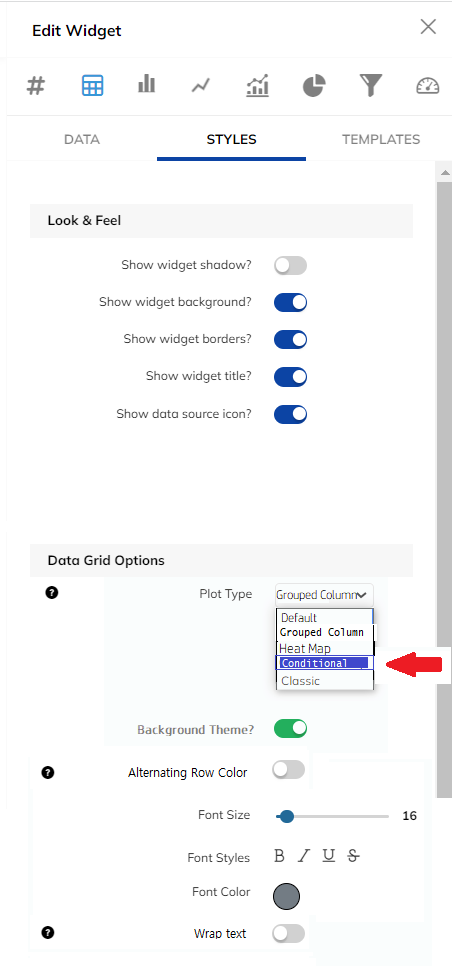Select the funnel widget icon
Viewport: 453px width, 966px height.
pyautogui.click(x=371, y=86)
